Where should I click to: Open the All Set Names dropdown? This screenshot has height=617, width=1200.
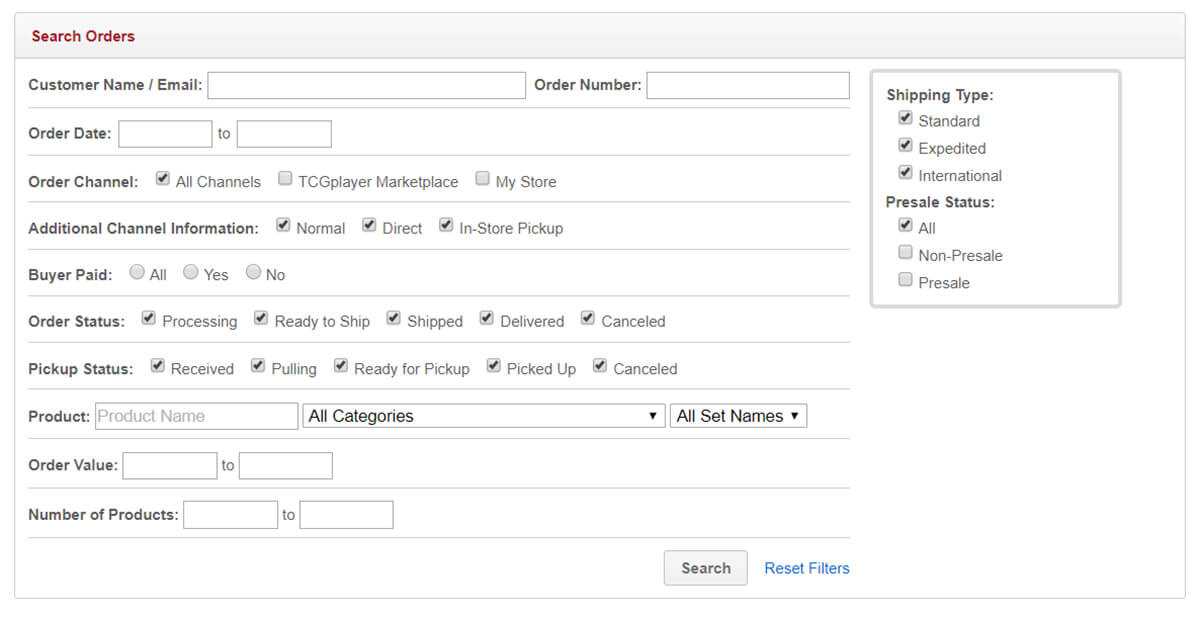coord(738,416)
